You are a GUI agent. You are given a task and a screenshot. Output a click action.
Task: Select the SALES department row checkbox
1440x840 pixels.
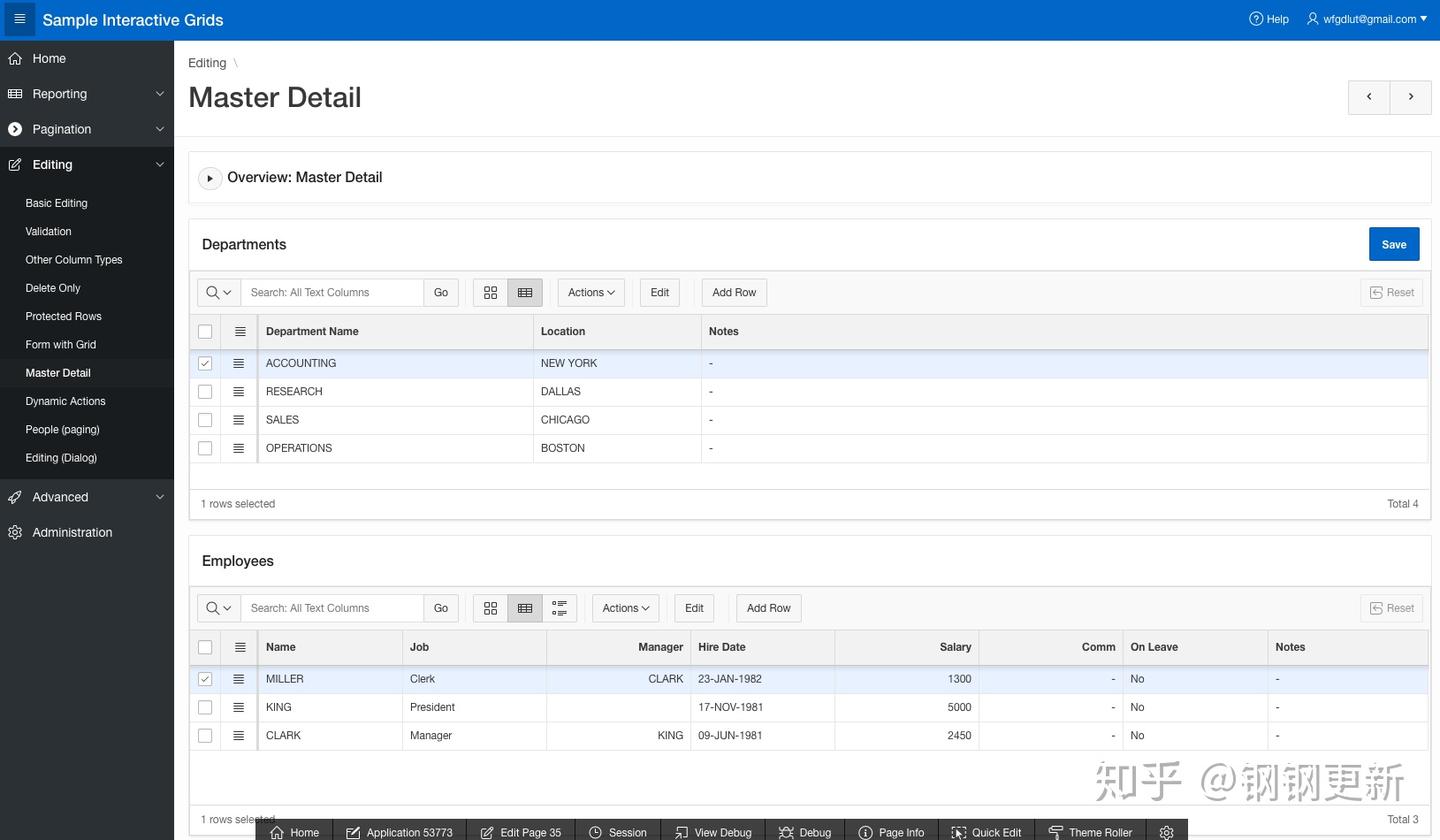point(204,419)
